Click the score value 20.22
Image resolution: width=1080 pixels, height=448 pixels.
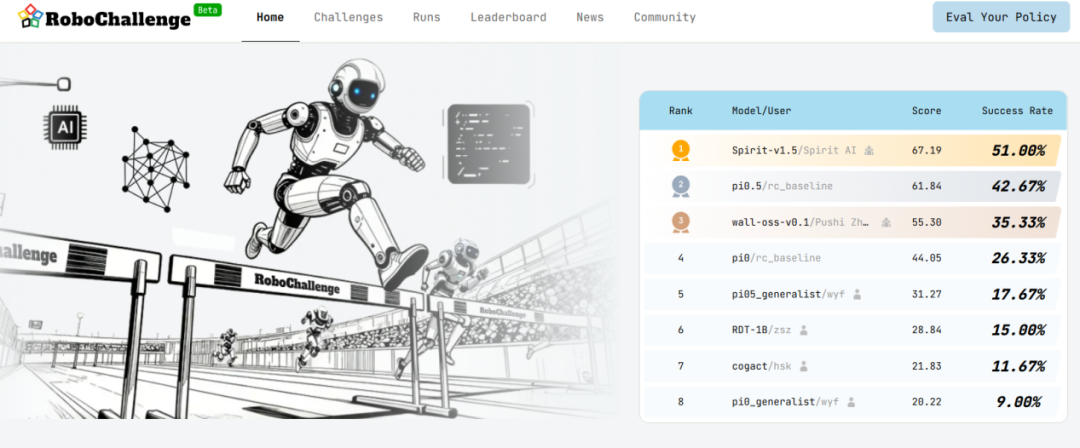926,401
